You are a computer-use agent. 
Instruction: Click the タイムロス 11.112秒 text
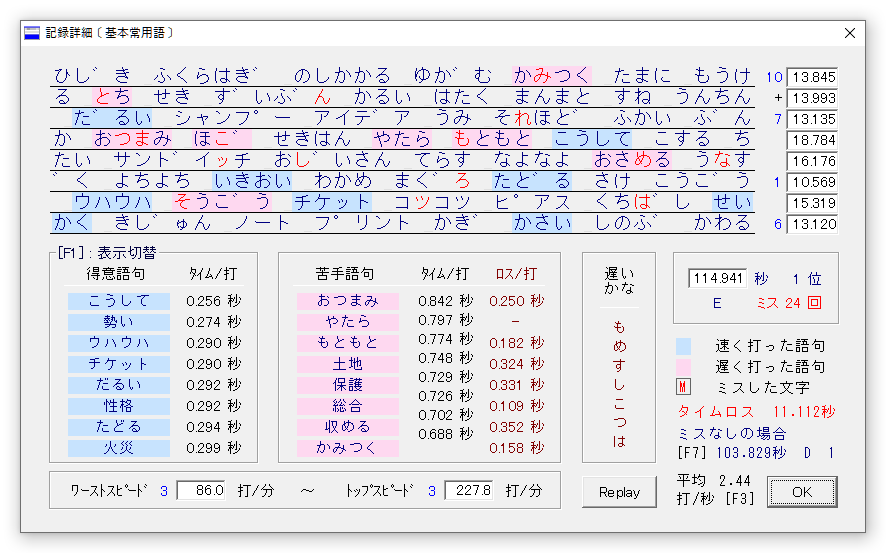tap(757, 411)
